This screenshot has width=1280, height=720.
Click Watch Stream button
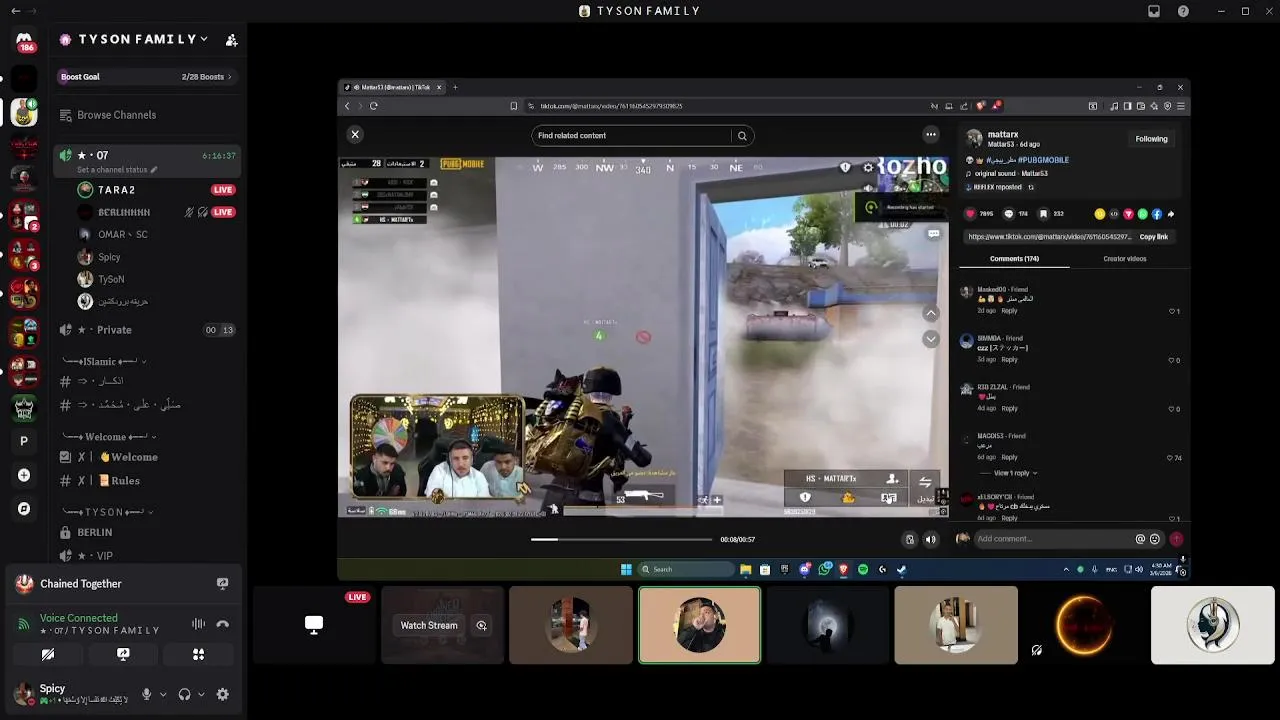(x=429, y=626)
